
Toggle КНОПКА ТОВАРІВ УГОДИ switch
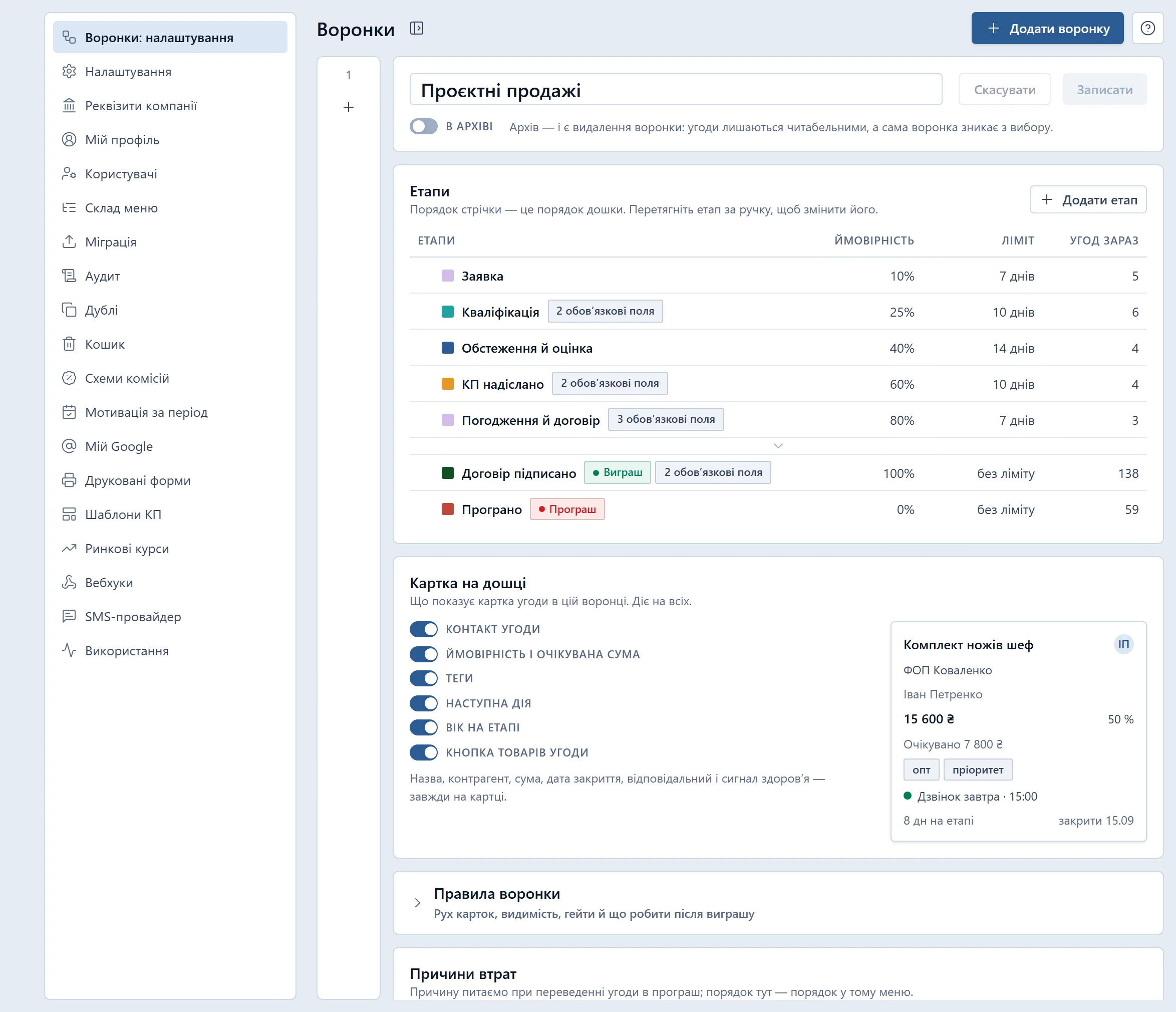(x=423, y=752)
